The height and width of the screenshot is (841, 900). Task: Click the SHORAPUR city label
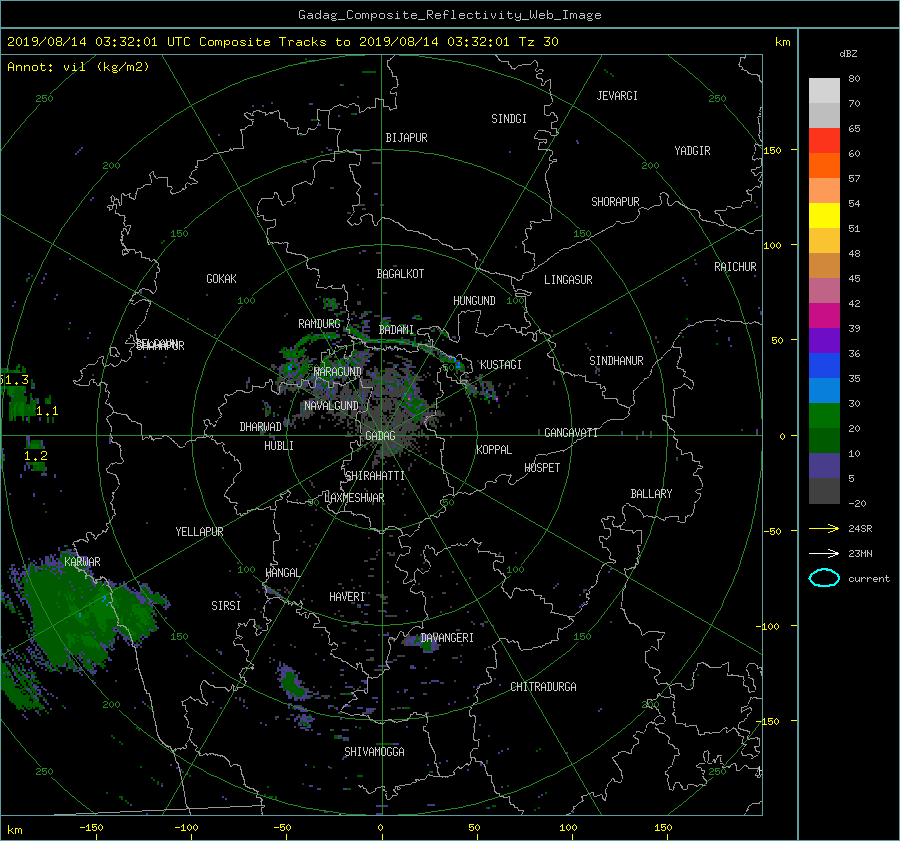pos(615,202)
